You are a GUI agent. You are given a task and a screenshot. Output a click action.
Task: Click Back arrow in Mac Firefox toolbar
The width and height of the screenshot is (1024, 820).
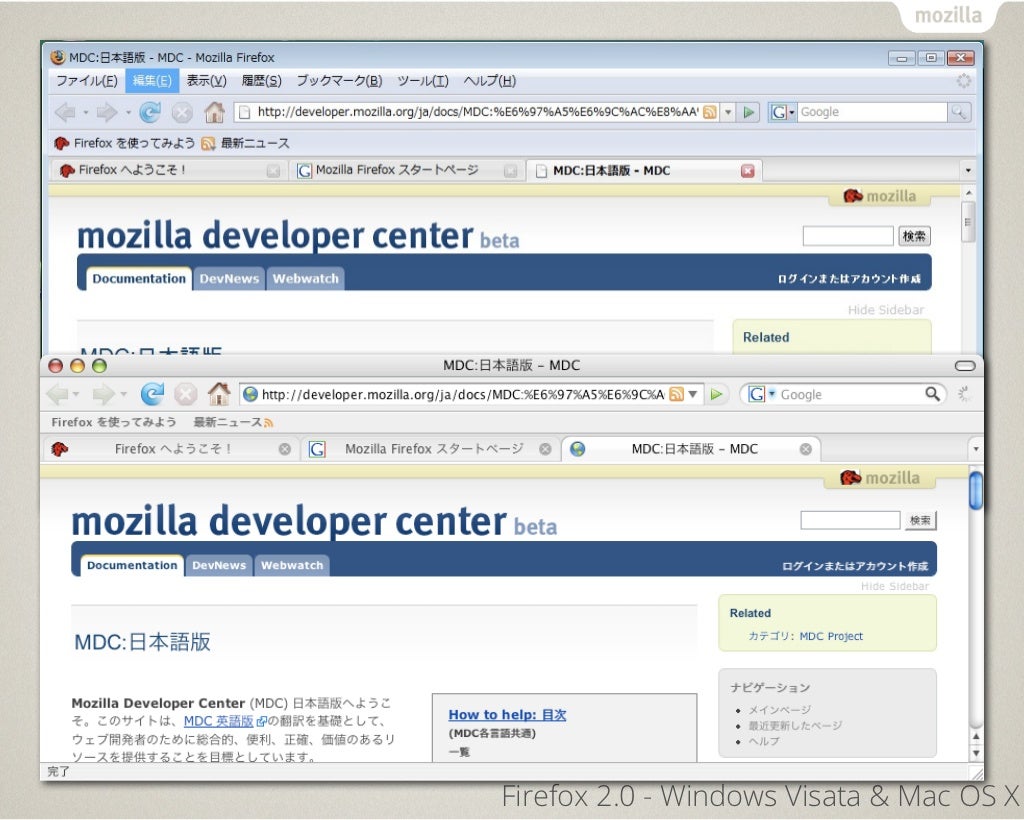click(57, 394)
